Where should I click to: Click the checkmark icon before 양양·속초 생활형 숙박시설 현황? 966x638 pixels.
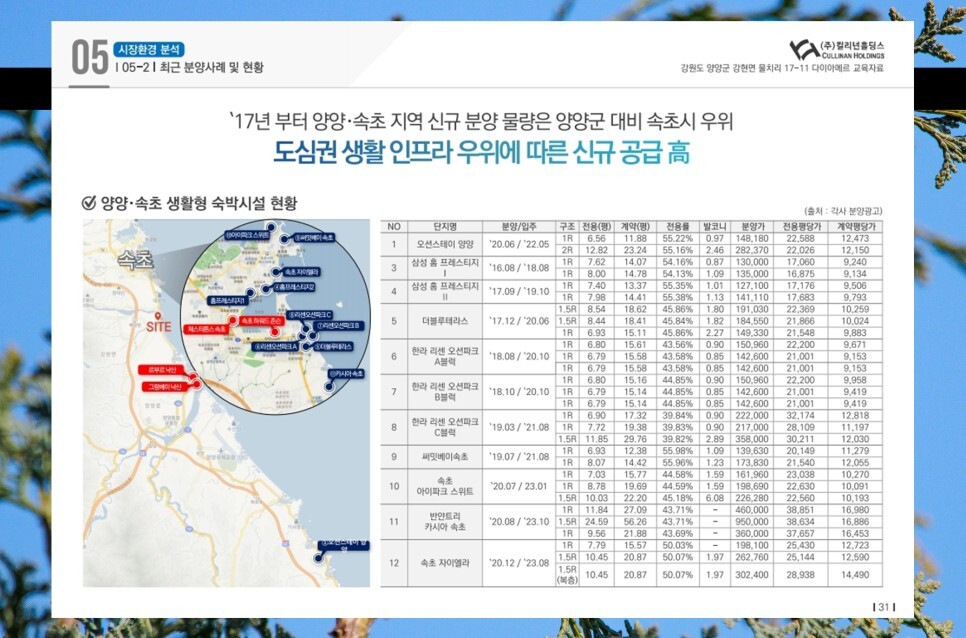pos(89,203)
